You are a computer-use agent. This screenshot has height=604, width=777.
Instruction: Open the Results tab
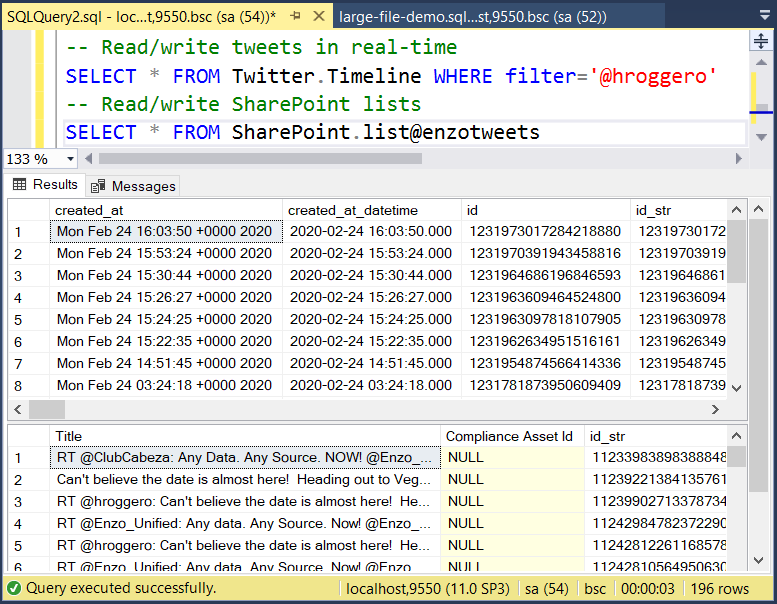[x=45, y=184]
